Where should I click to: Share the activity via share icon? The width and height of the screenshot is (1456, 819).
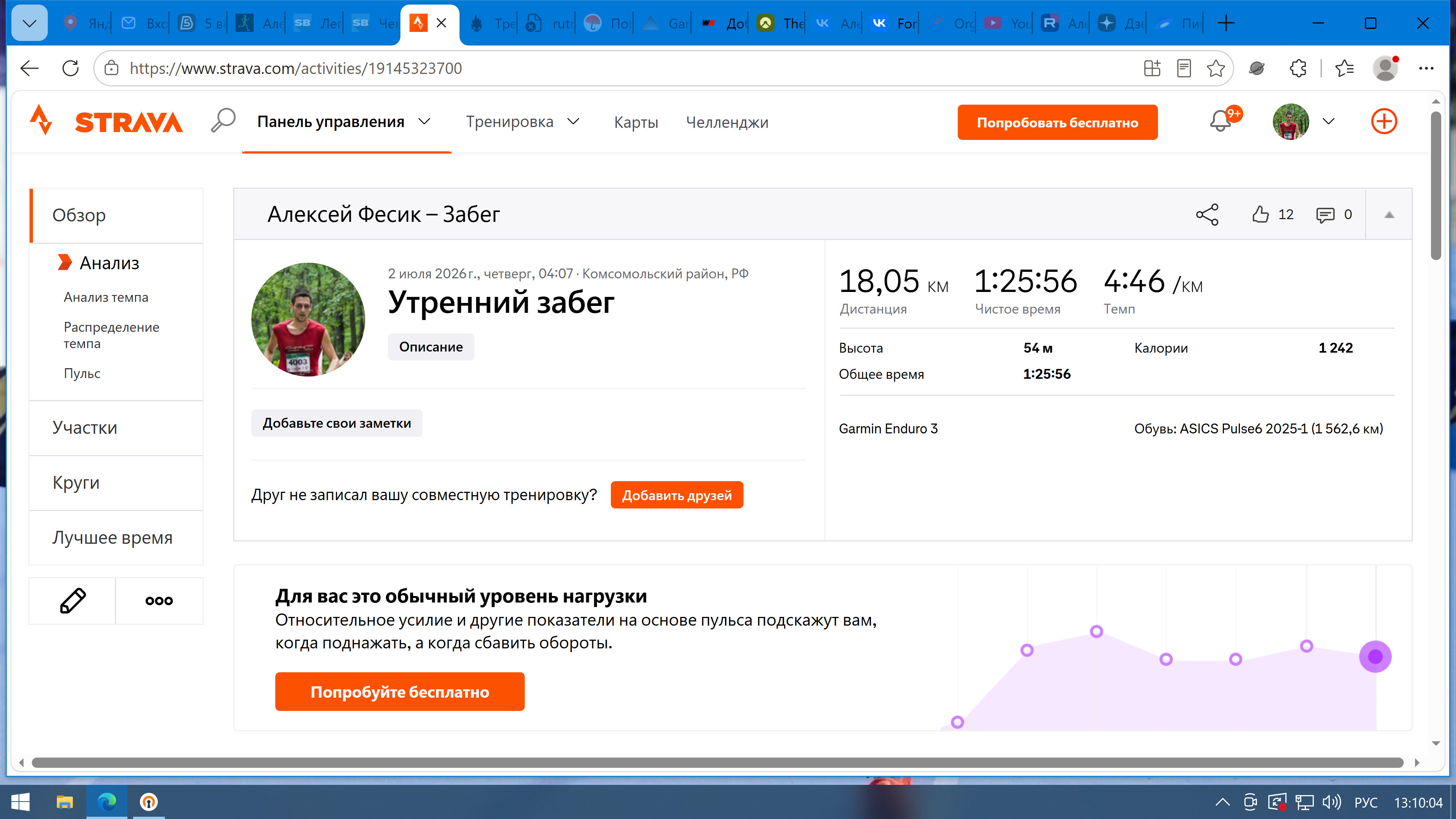pyautogui.click(x=1207, y=215)
